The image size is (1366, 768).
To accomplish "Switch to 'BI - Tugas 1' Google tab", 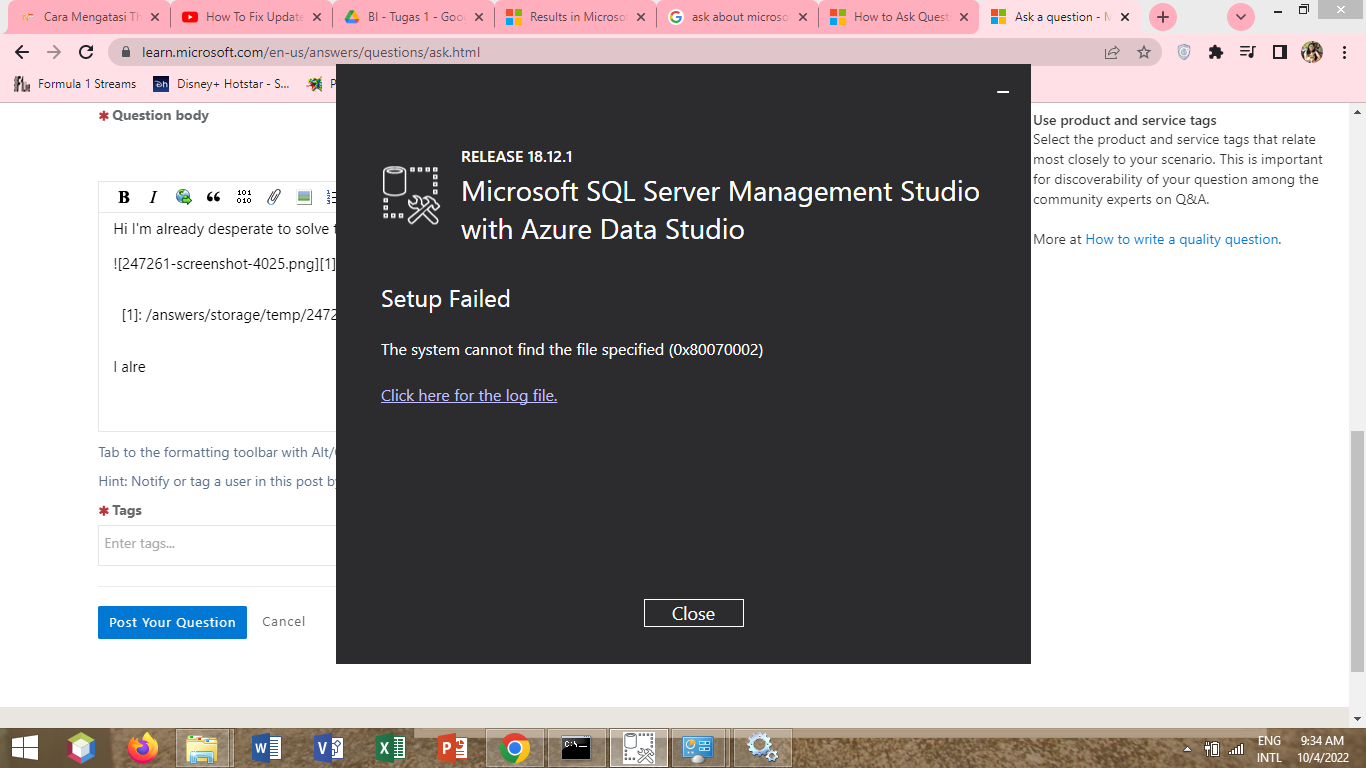I will coord(413,17).
